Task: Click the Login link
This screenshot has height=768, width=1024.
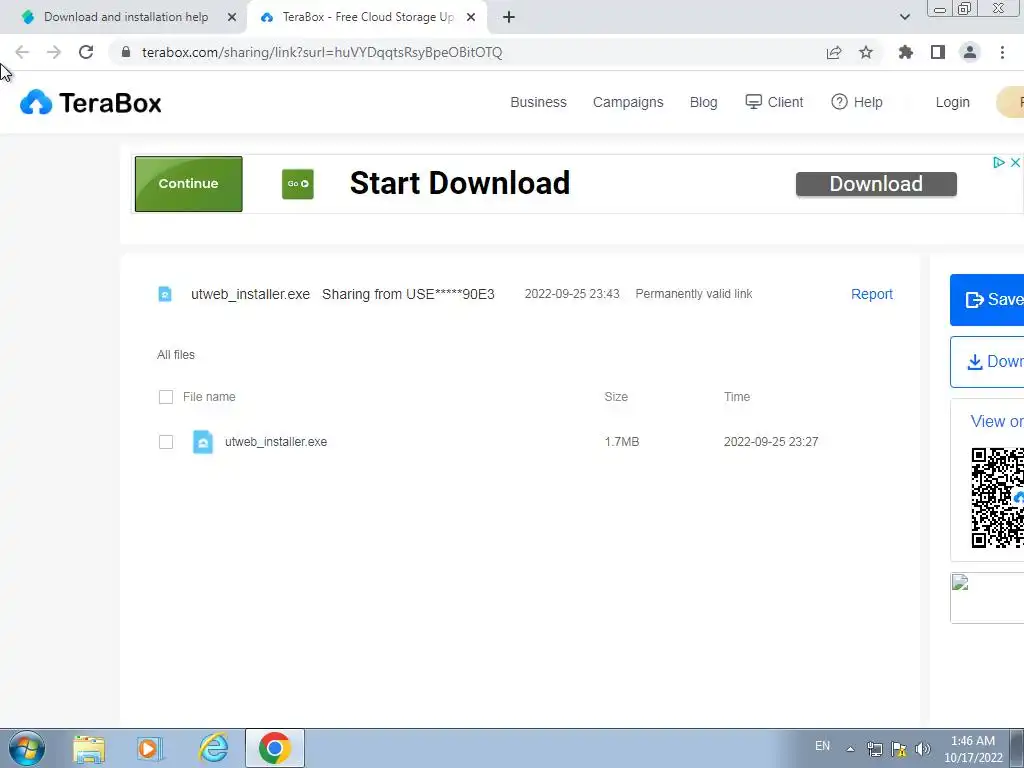Action: [x=952, y=103]
